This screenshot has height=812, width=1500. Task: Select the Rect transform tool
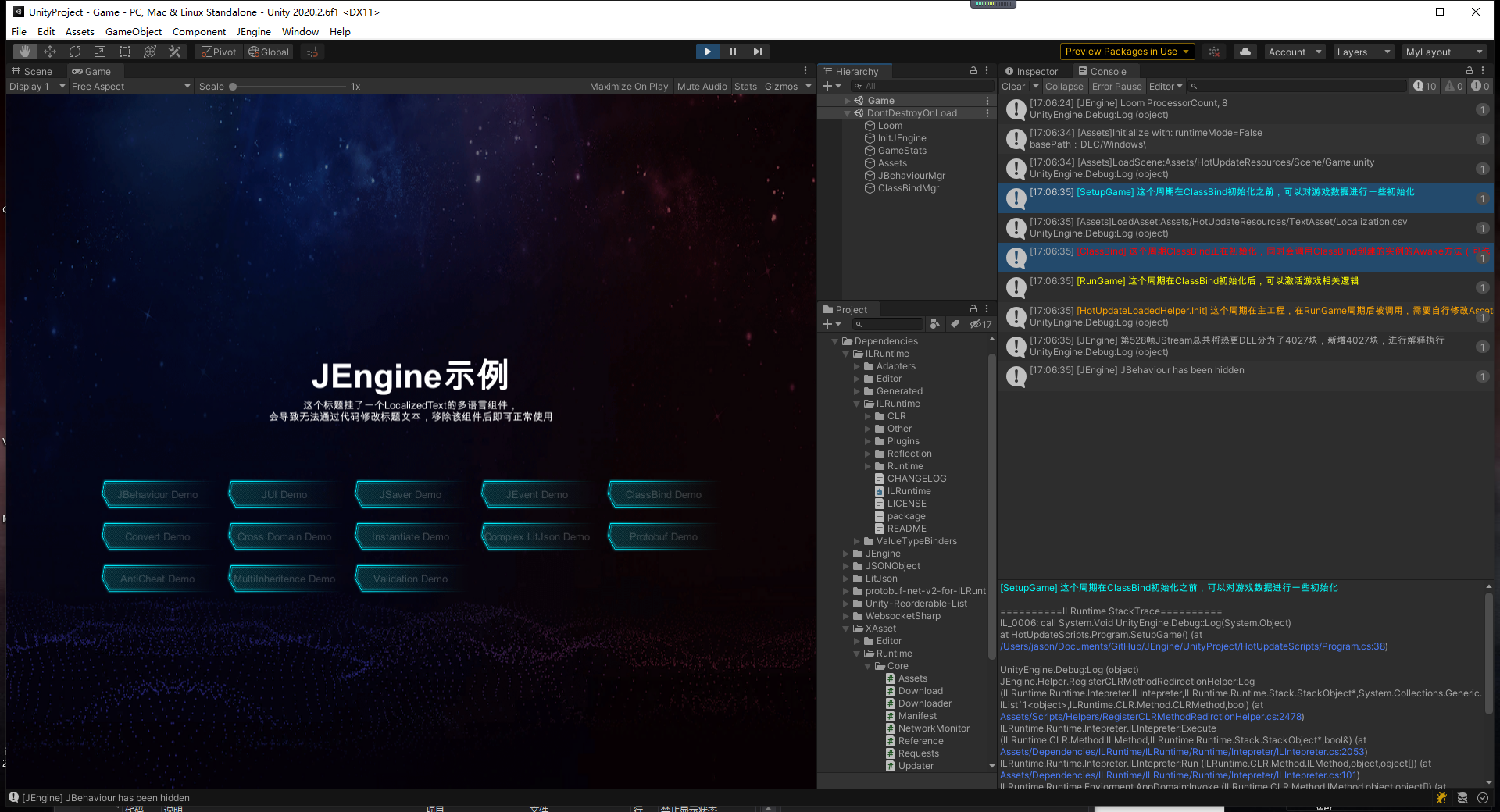pyautogui.click(x=125, y=51)
